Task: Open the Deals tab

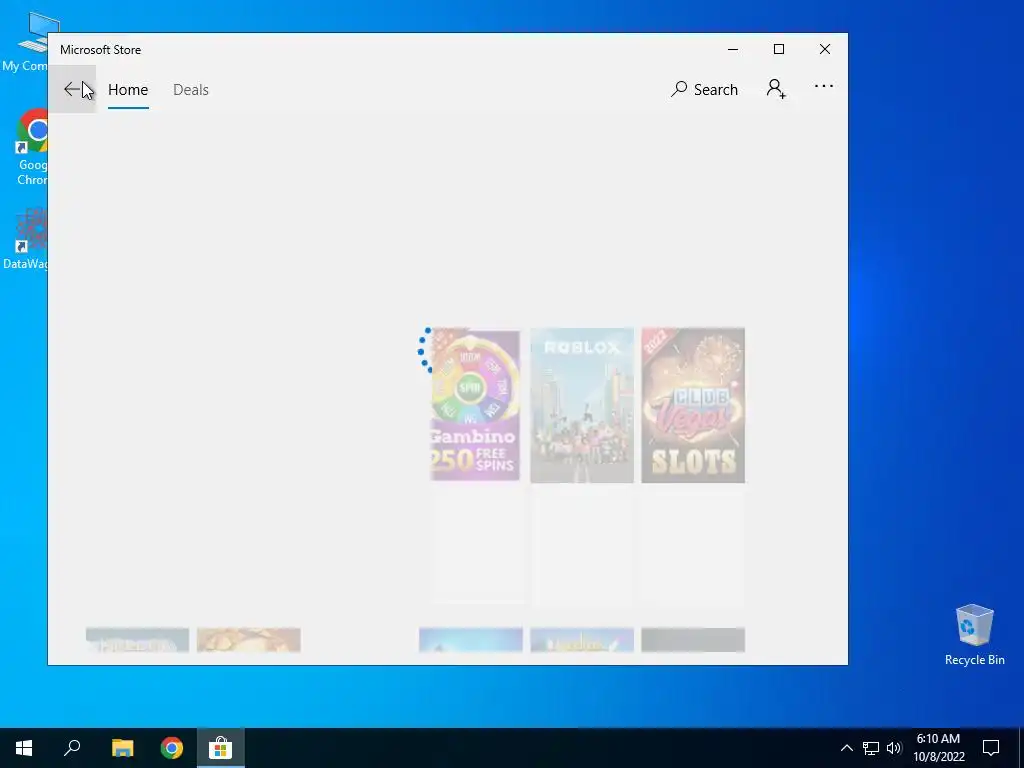Action: coord(191,89)
